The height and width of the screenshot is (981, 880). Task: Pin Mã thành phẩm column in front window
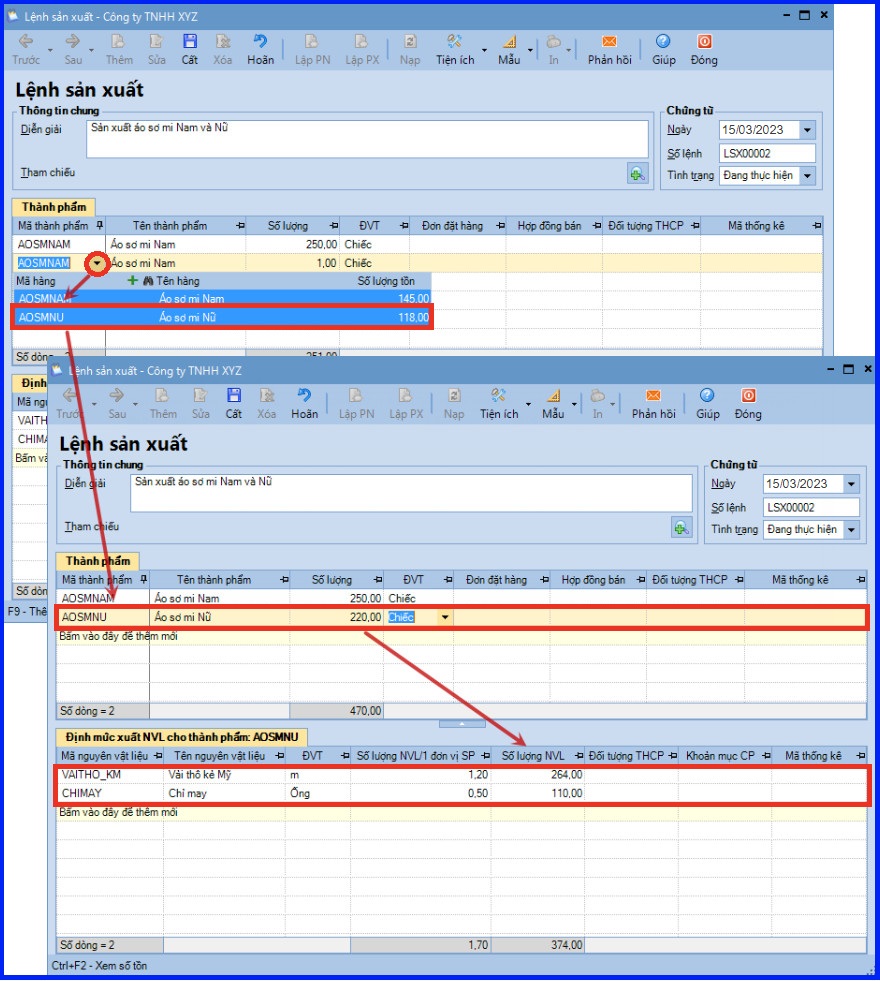point(143,579)
